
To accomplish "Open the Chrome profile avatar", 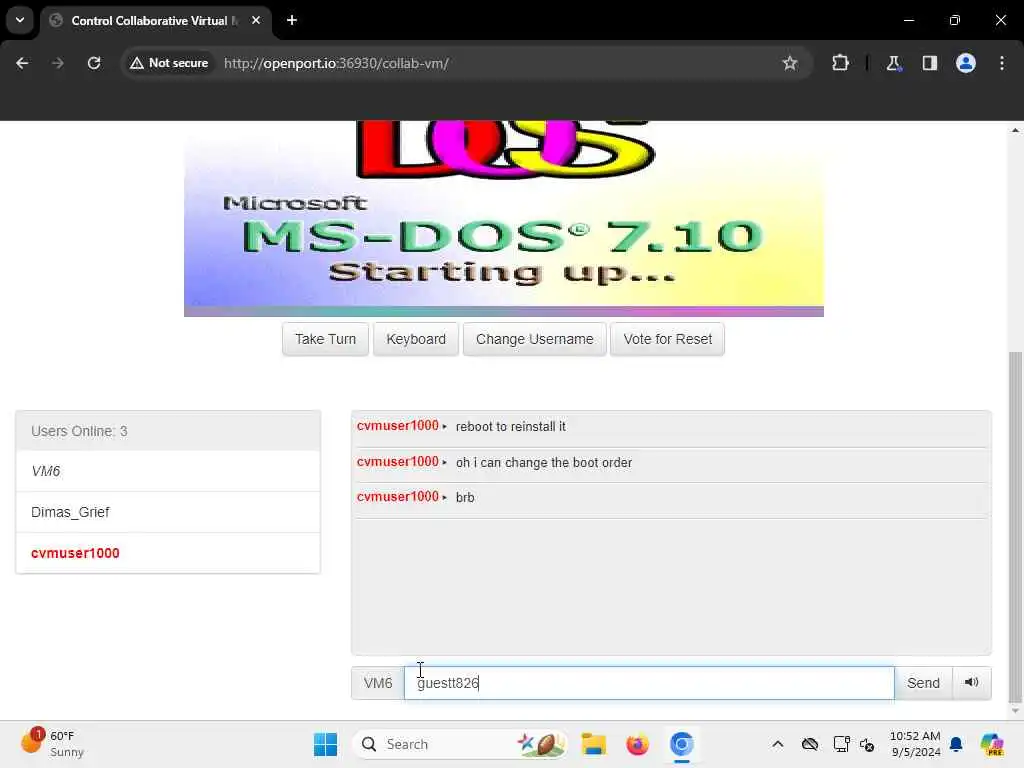I will click(x=965, y=63).
